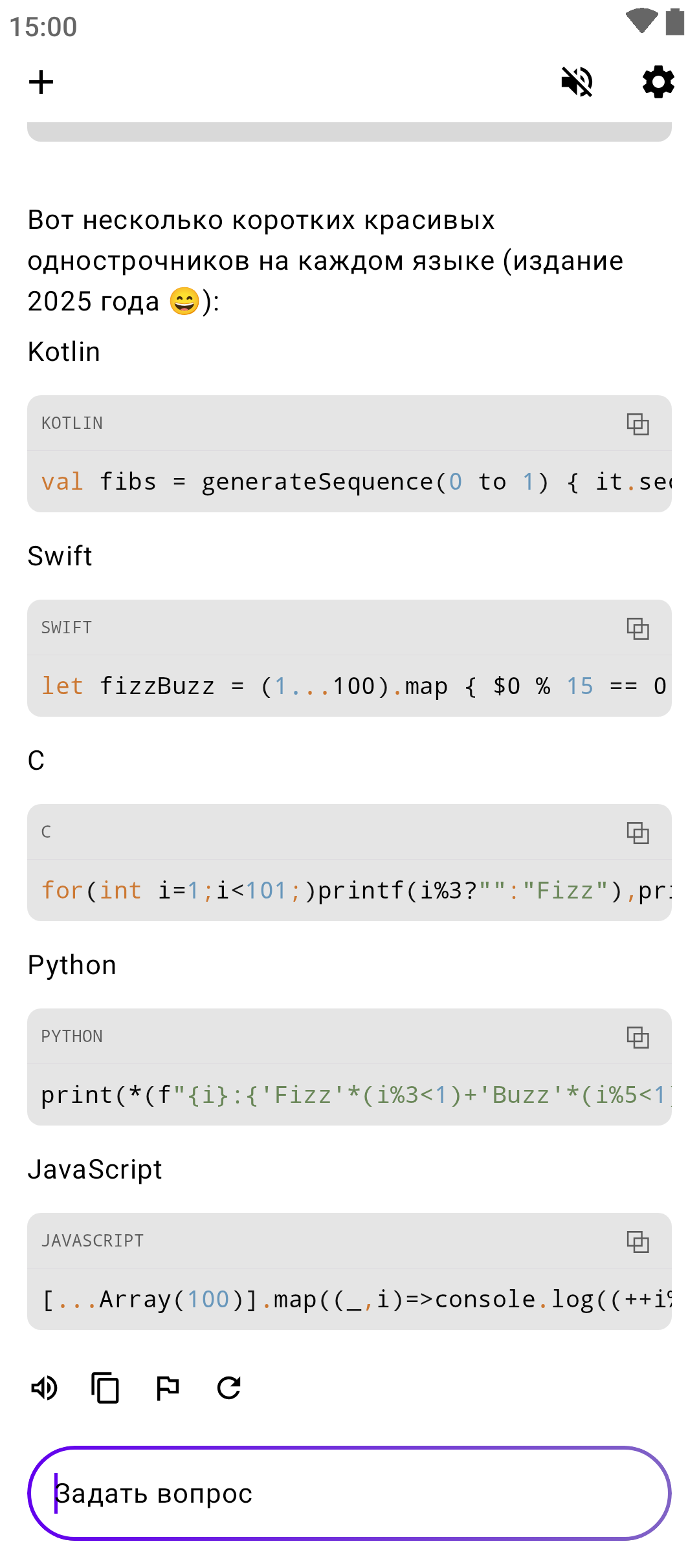Tap the Wi-Fi status bar icon

click(641, 21)
